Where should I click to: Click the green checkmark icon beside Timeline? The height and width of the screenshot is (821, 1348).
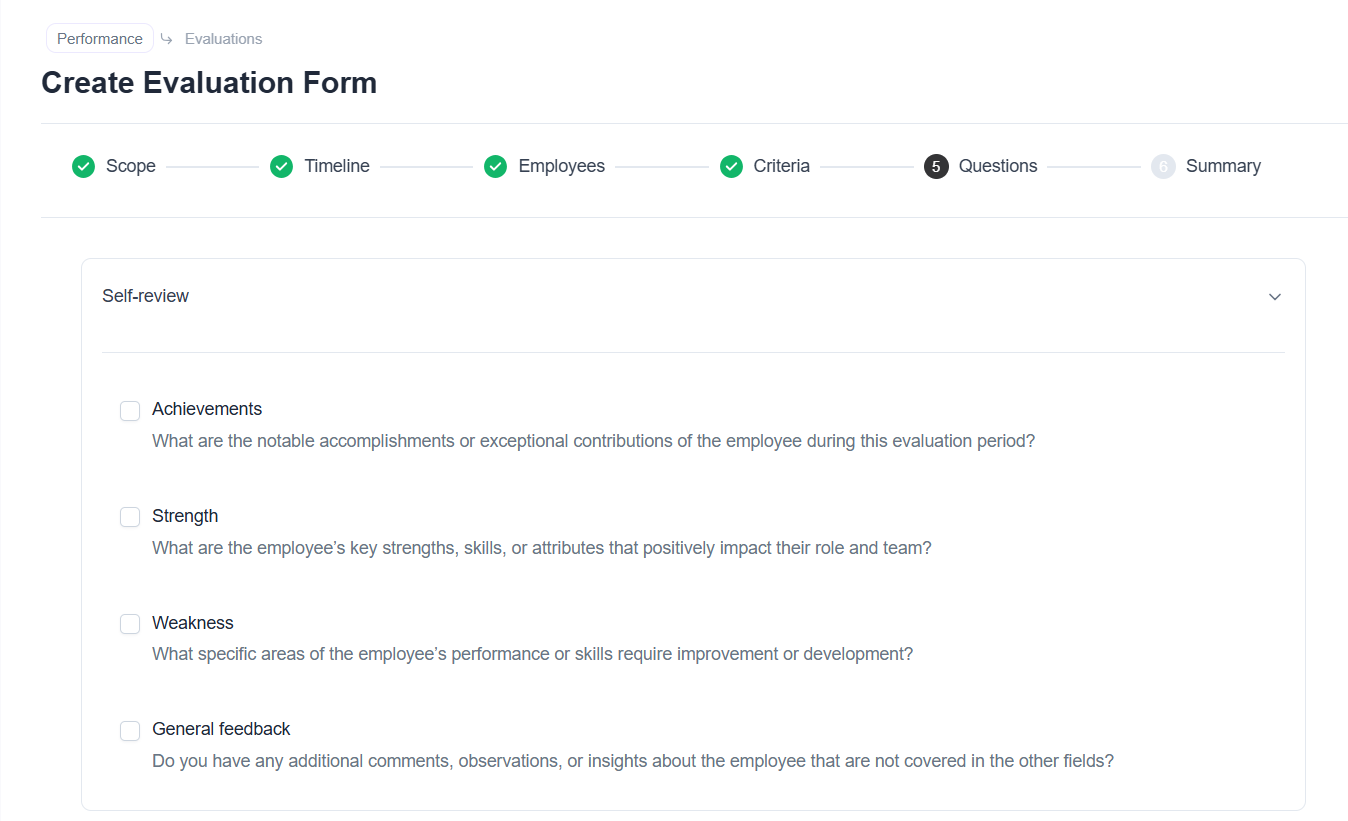(x=281, y=167)
